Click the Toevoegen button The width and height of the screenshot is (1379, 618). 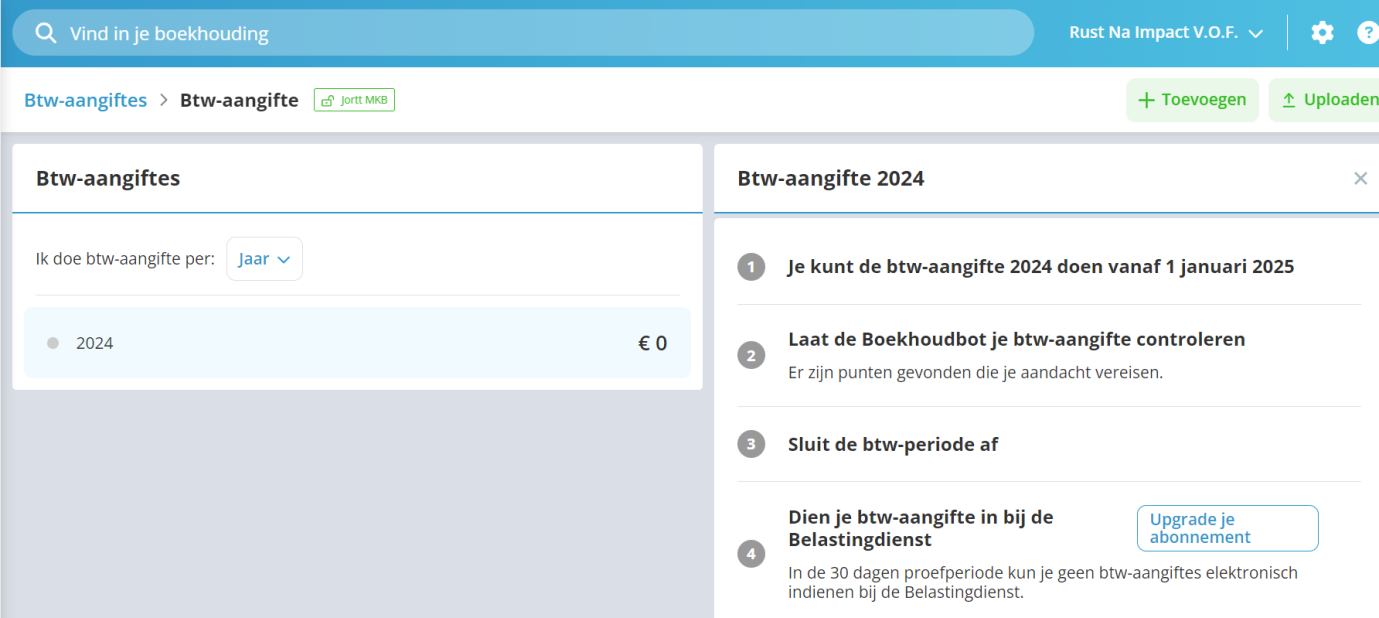[x=1192, y=100]
